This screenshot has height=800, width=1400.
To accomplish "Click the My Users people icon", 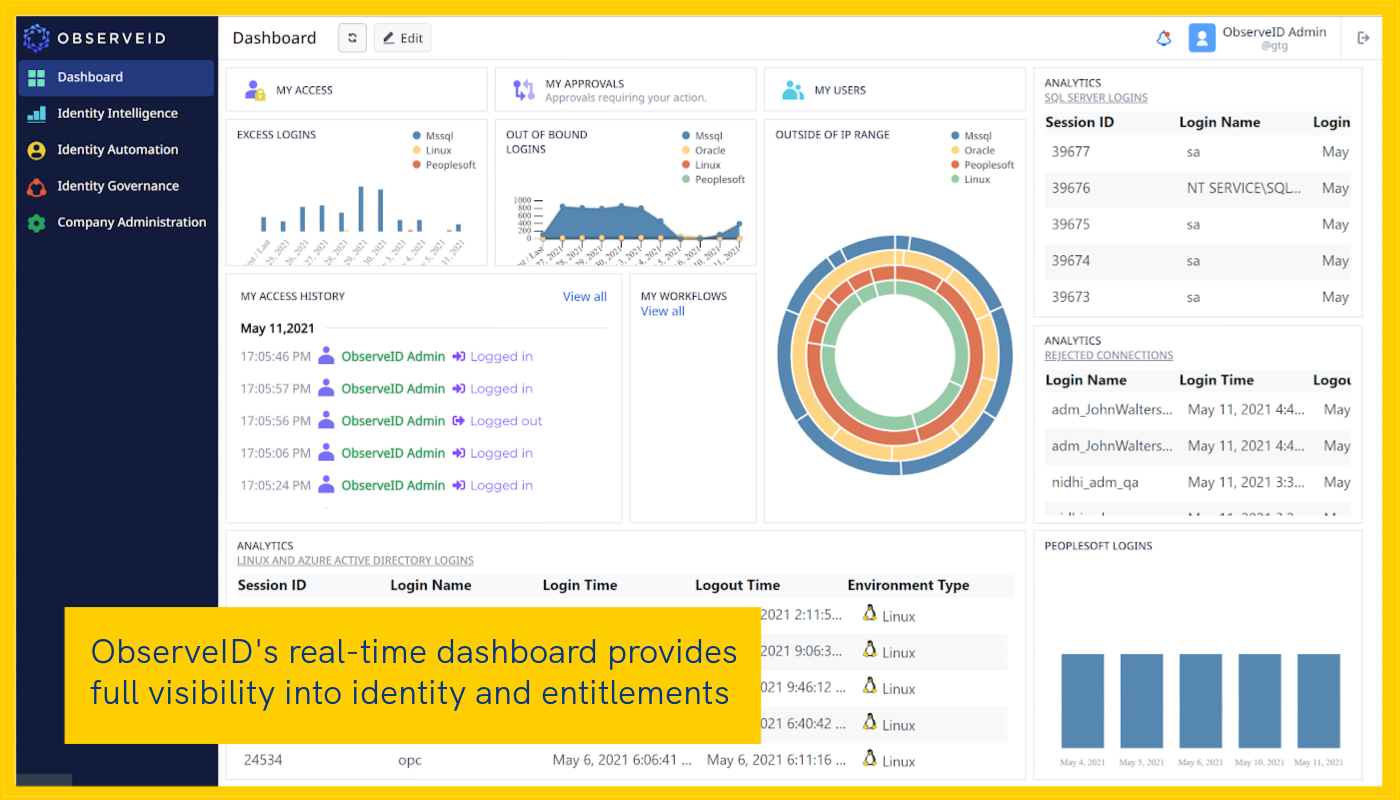I will tap(793, 90).
